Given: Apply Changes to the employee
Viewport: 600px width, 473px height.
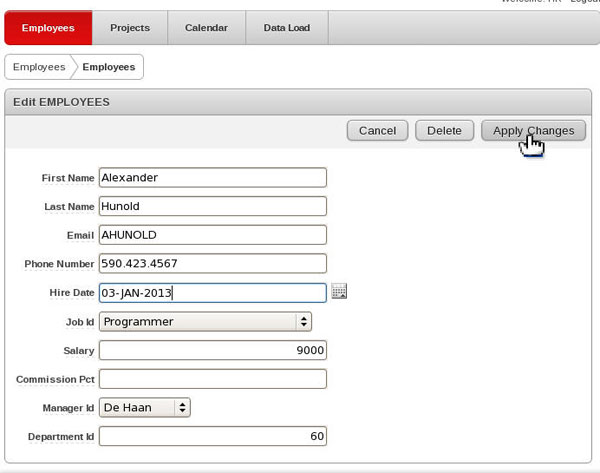Looking at the screenshot, I should (533, 131).
